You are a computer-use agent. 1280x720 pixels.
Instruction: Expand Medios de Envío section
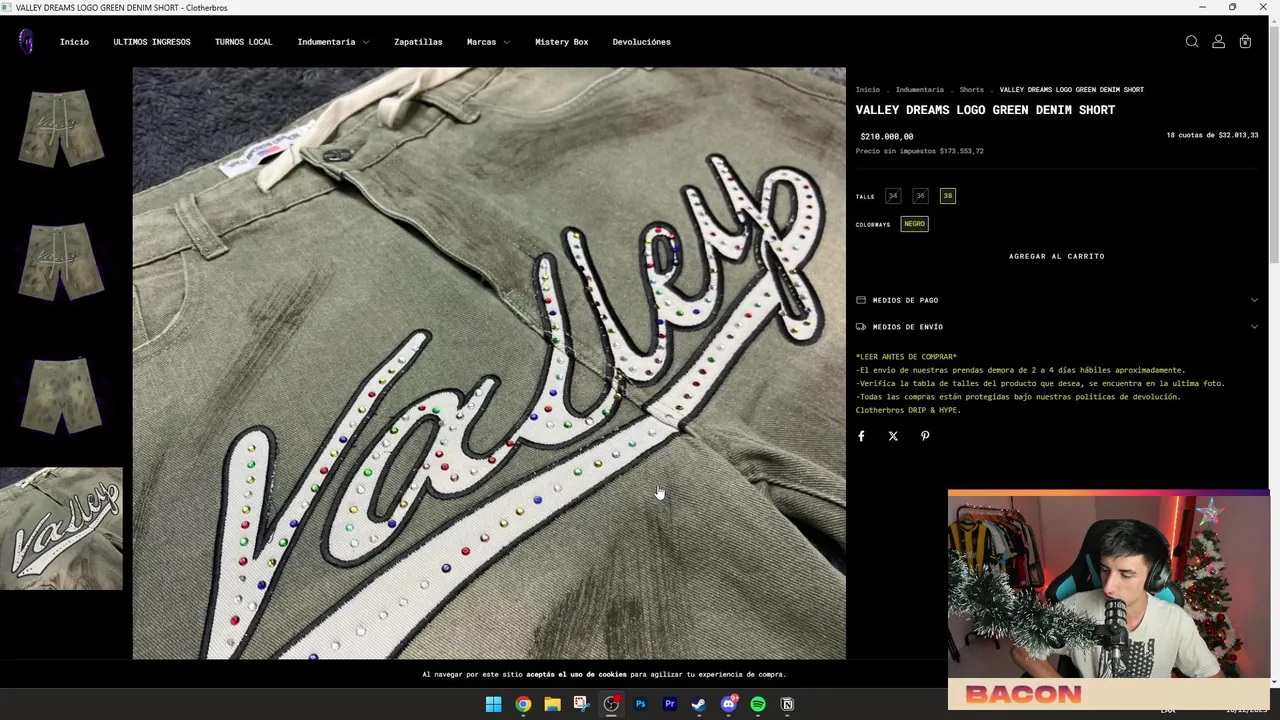tap(1056, 327)
